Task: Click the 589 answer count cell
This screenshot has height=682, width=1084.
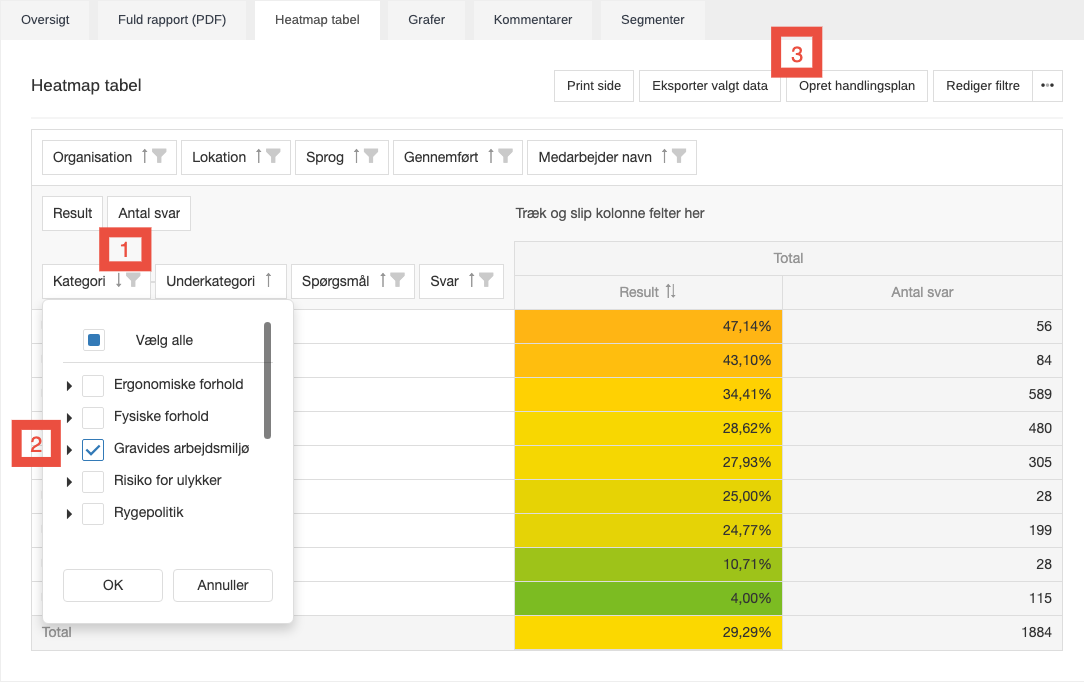Action: [x=922, y=394]
